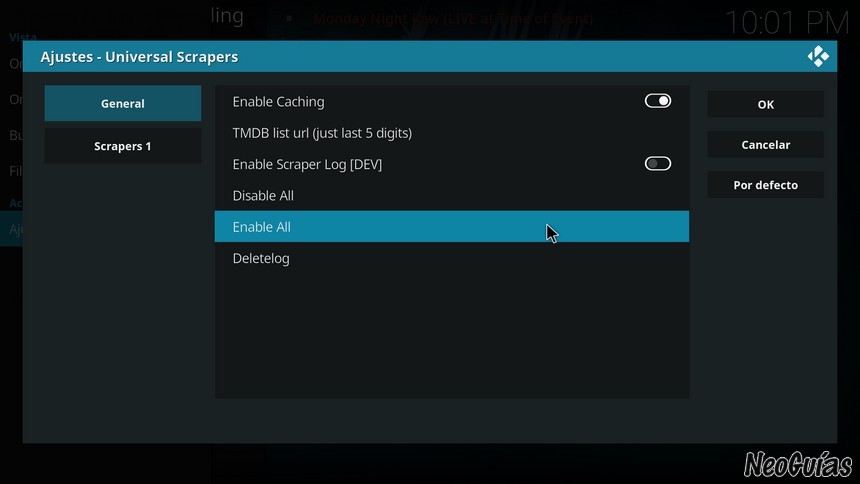This screenshot has height=484, width=860.
Task: Turn on the Enable Scraper Log [DEV] switch
Action: click(658, 164)
